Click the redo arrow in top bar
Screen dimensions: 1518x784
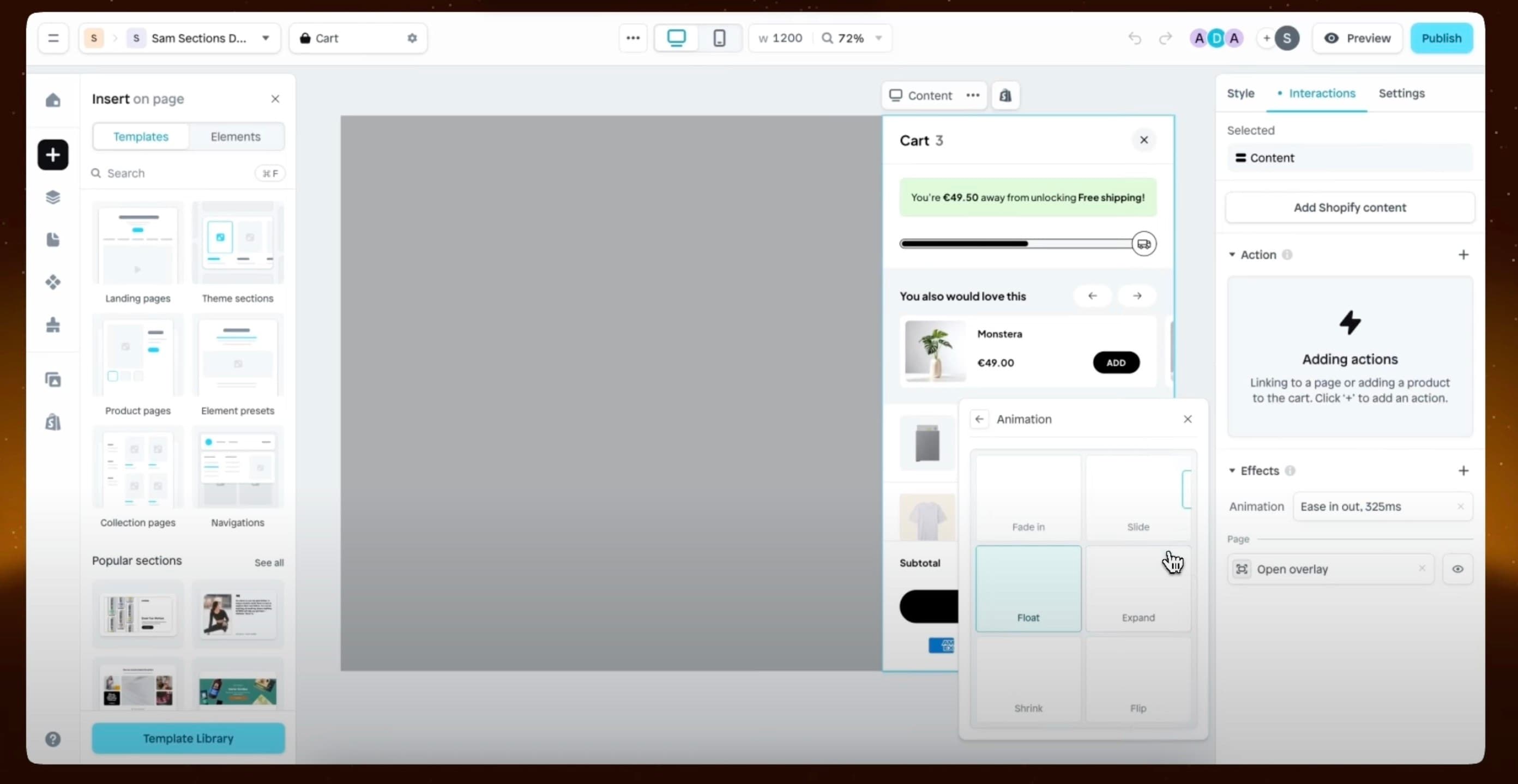click(x=1165, y=38)
